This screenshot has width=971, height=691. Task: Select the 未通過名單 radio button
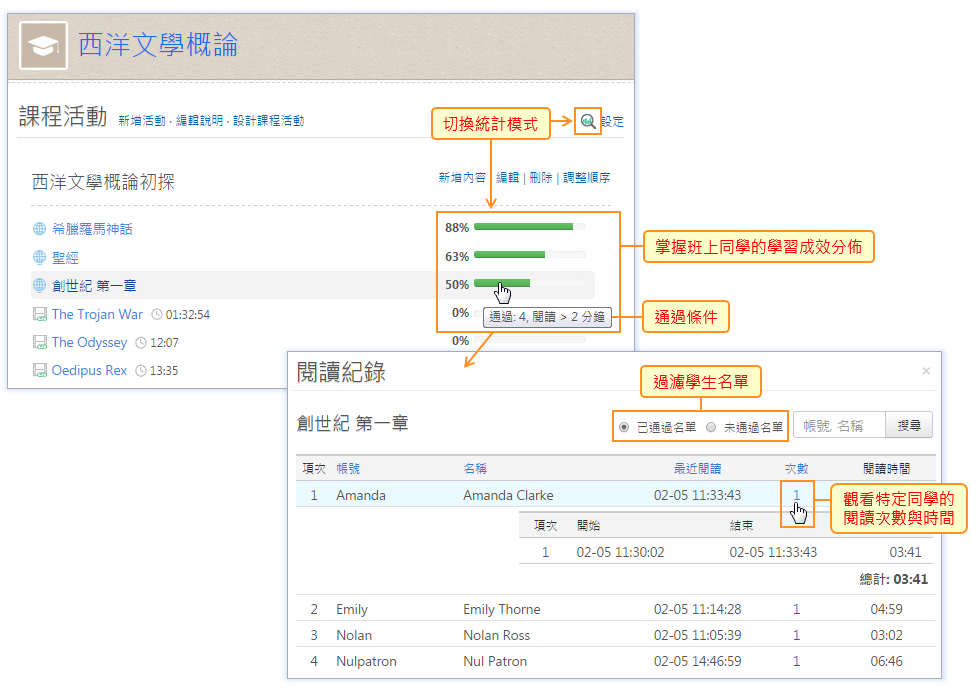click(711, 427)
